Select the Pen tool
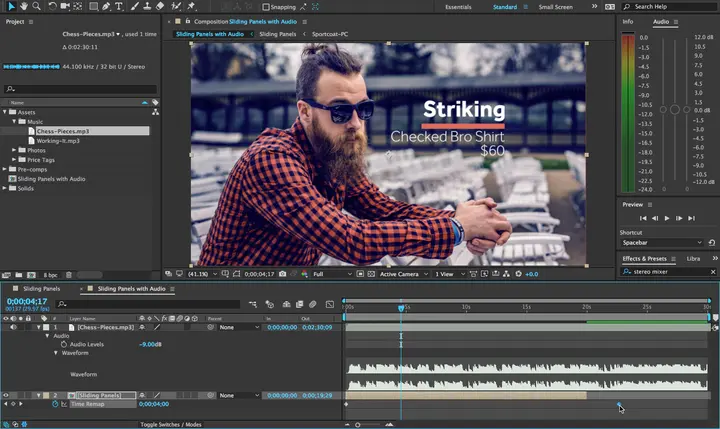 (x=106, y=6)
